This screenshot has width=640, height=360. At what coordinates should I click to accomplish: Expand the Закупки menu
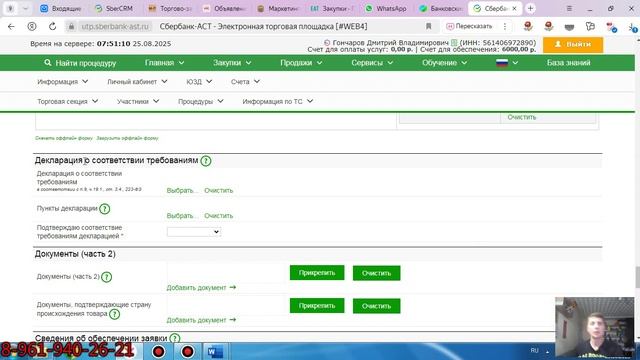(x=232, y=63)
